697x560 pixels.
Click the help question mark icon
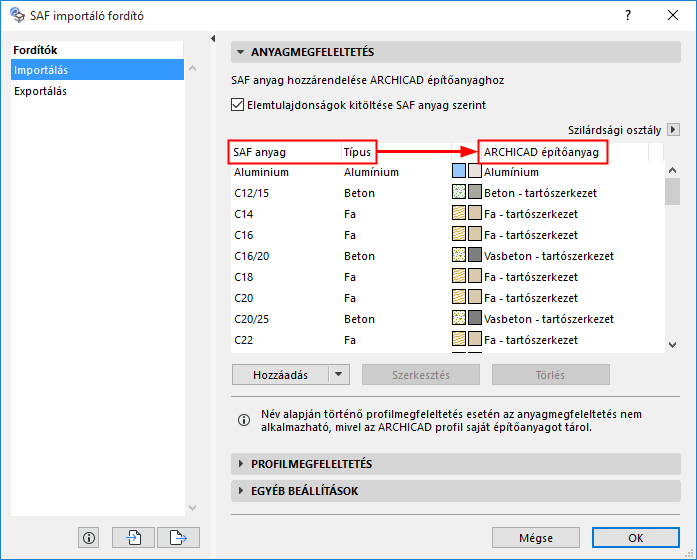pos(628,16)
